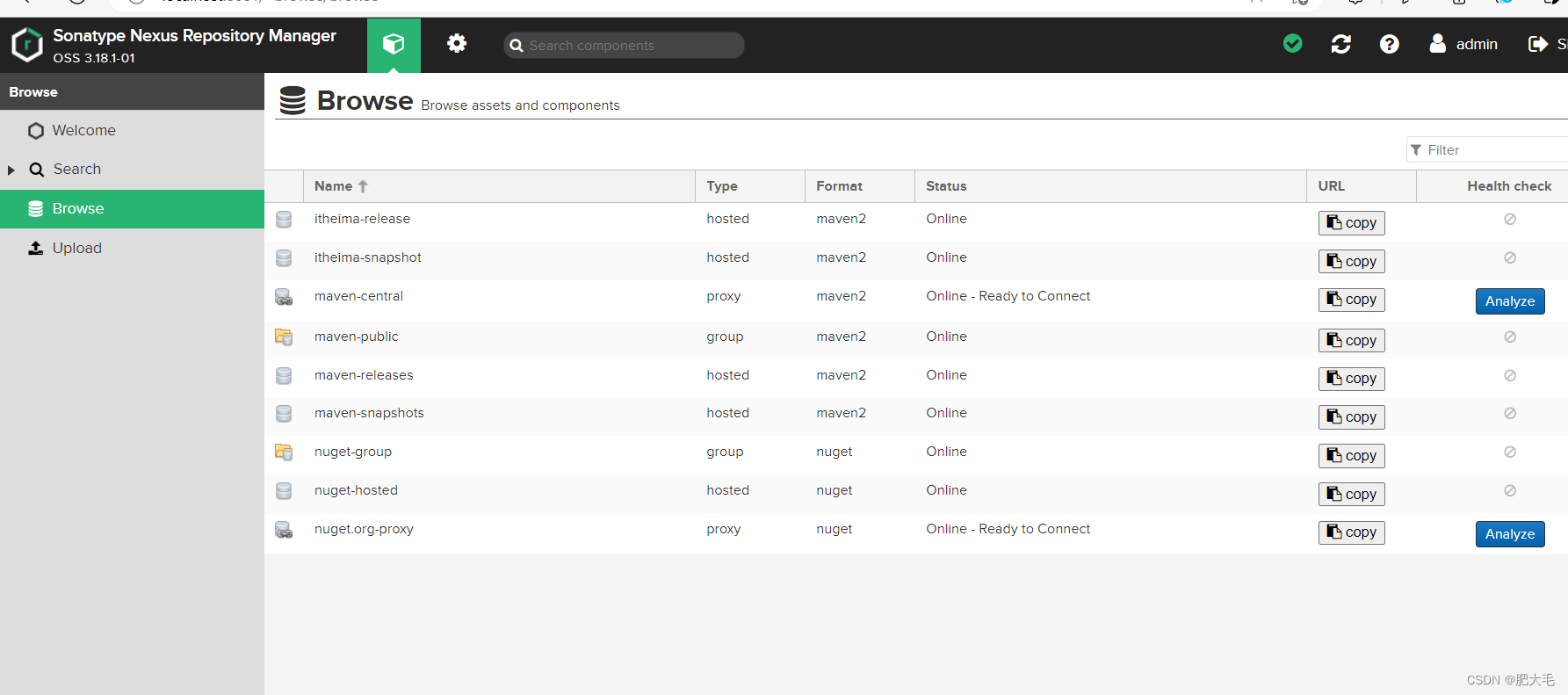This screenshot has height=695, width=1568.
Task: Sort by Name column header
Action: coord(499,186)
